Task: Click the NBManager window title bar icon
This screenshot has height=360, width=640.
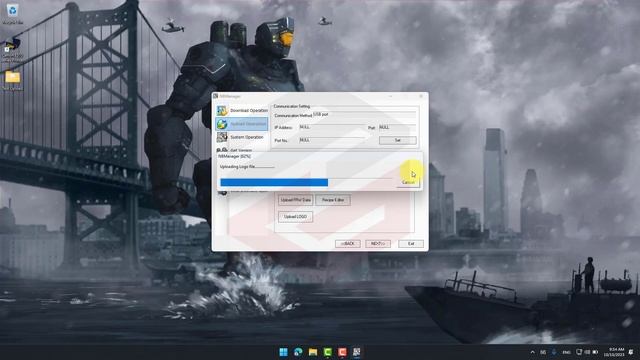Action: pyautogui.click(x=216, y=96)
